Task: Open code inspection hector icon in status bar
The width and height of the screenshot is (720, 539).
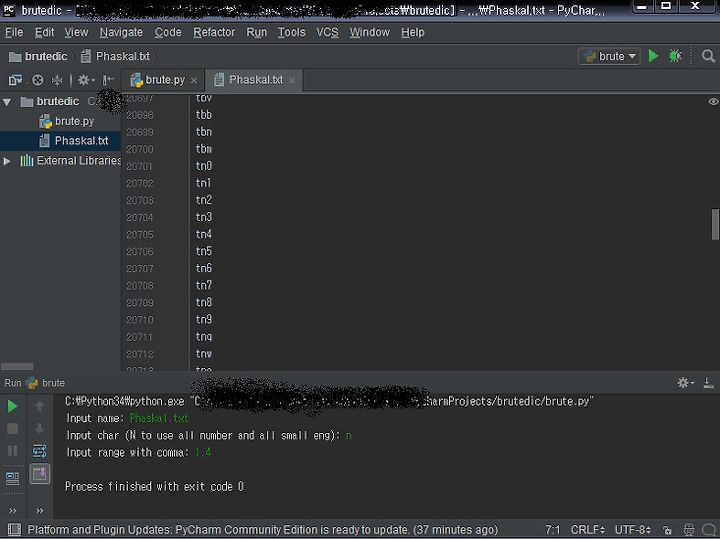Action: [689, 530]
